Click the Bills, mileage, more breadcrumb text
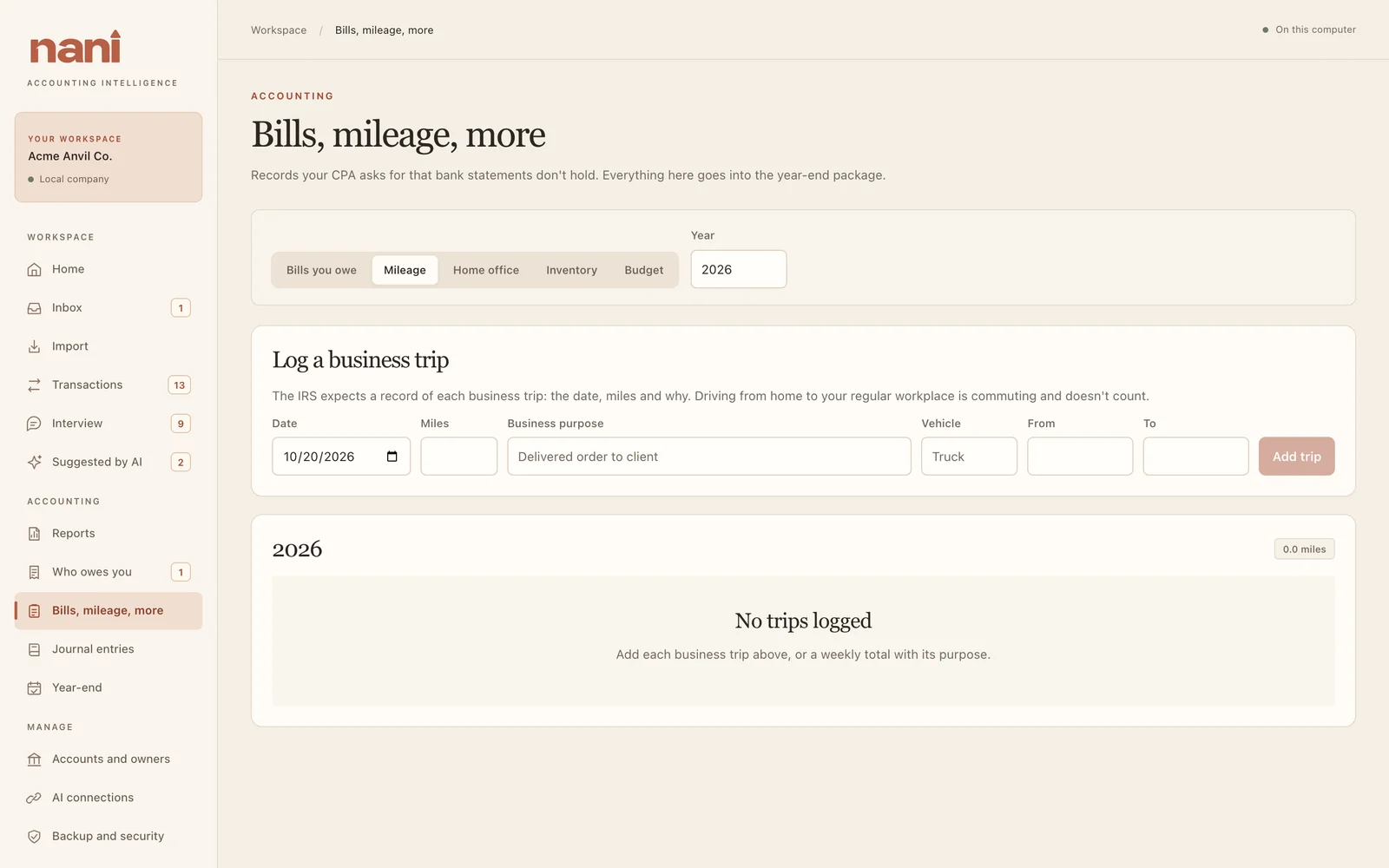Viewport: 1389px width, 868px height. 385,30
